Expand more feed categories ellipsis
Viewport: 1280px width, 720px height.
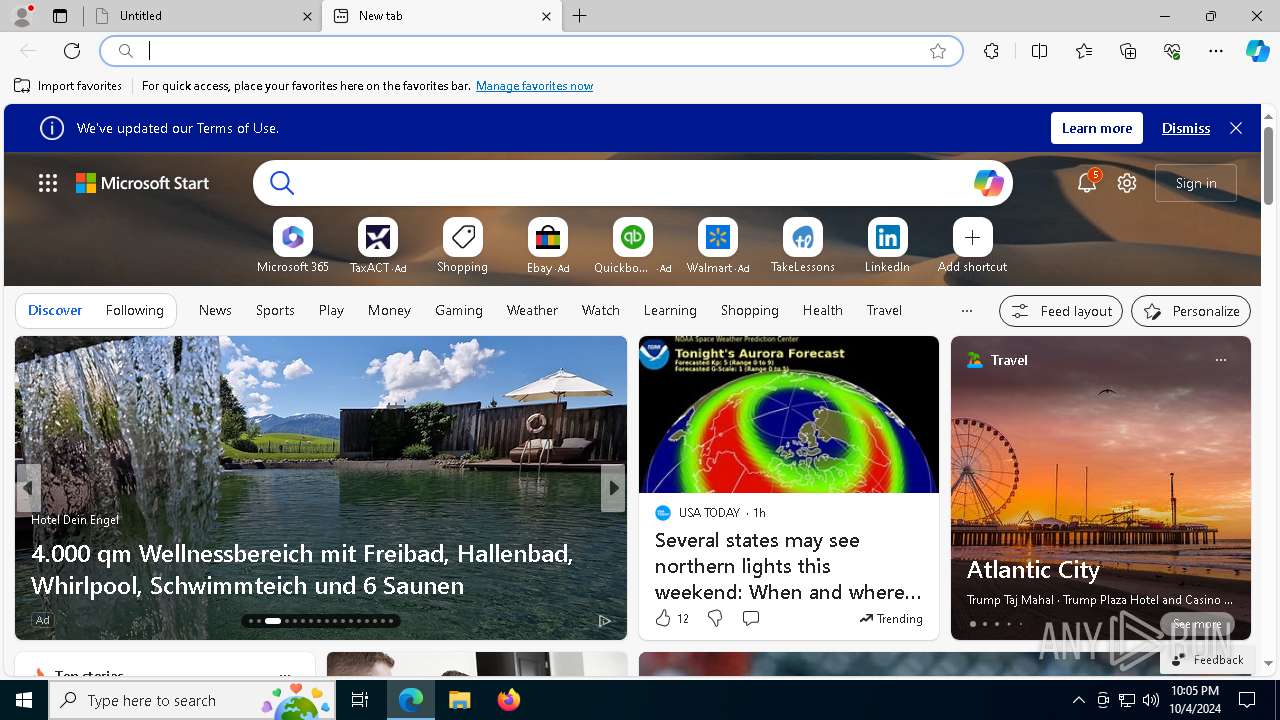pyautogui.click(x=966, y=311)
